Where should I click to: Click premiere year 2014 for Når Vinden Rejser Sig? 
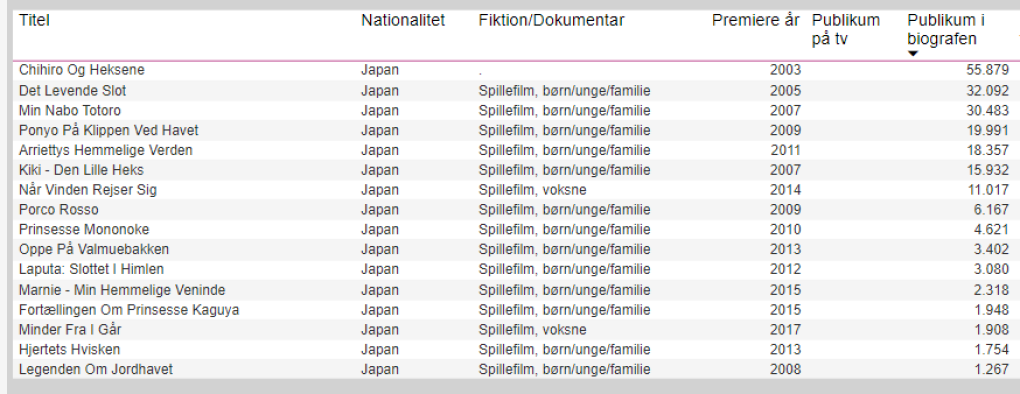coord(785,190)
